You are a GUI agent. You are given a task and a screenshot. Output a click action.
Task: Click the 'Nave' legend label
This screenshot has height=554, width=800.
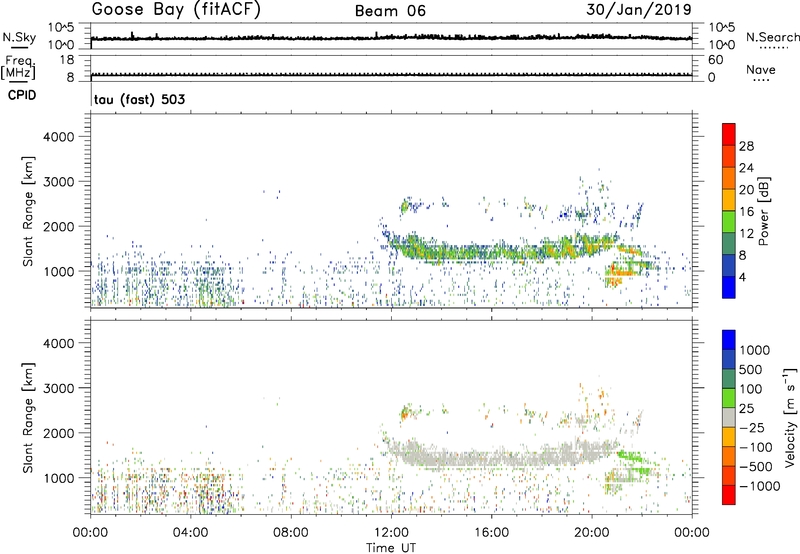(761, 69)
